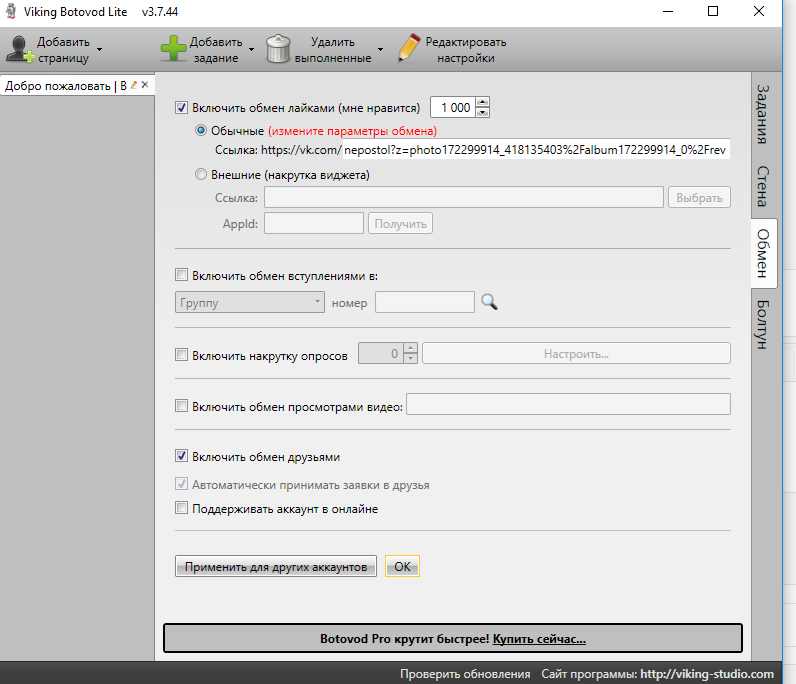The width and height of the screenshot is (796, 684).
Task: Switch to the Болтун side tab
Action: (x=762, y=324)
